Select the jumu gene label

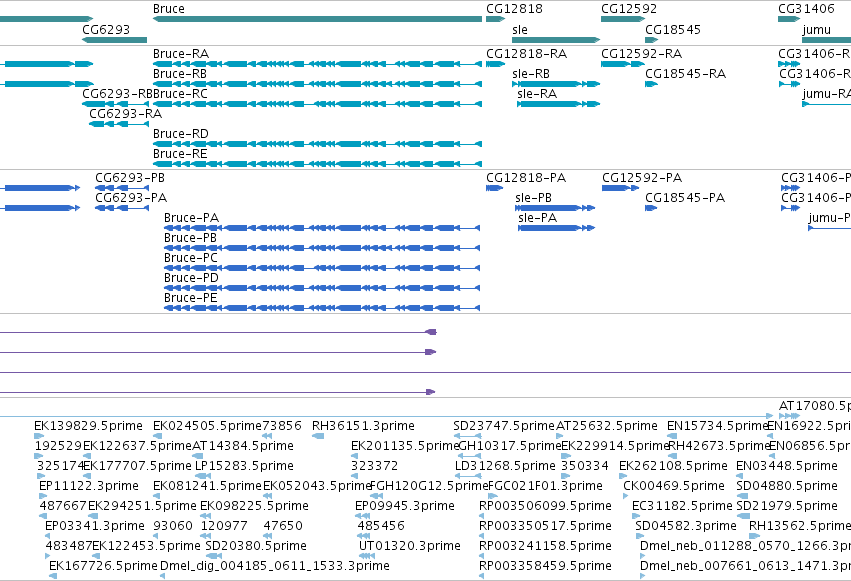point(816,29)
